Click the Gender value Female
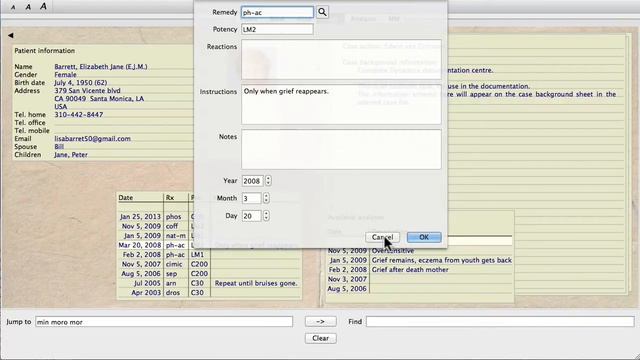 tap(65, 75)
